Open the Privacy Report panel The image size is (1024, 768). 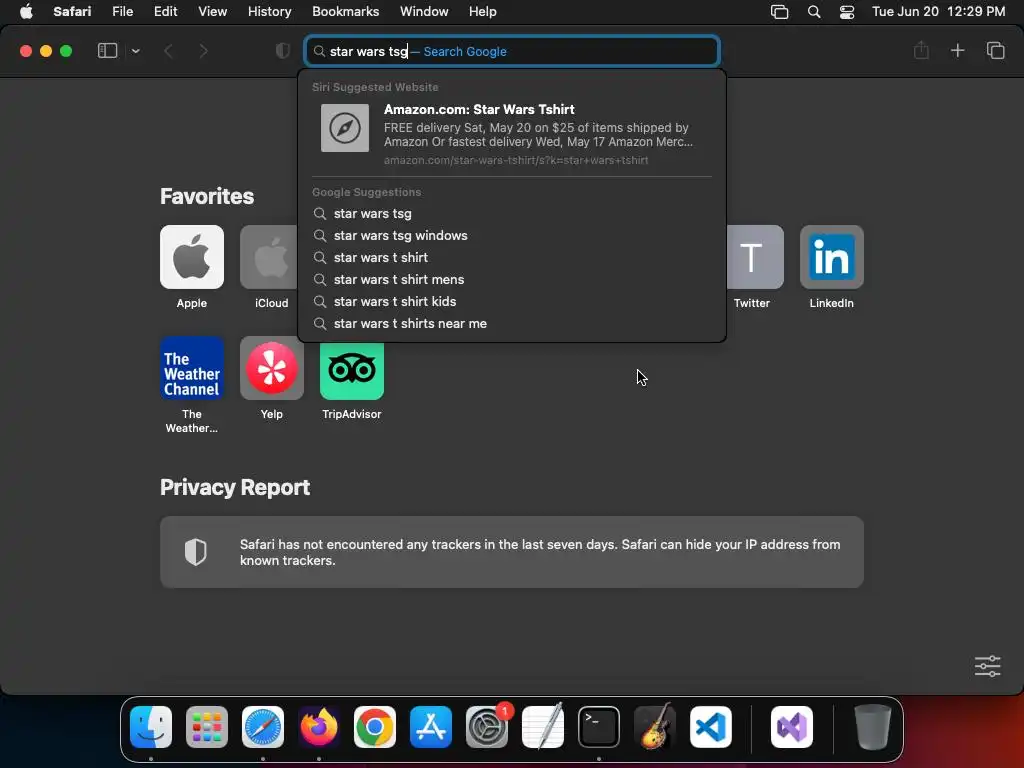click(512, 552)
